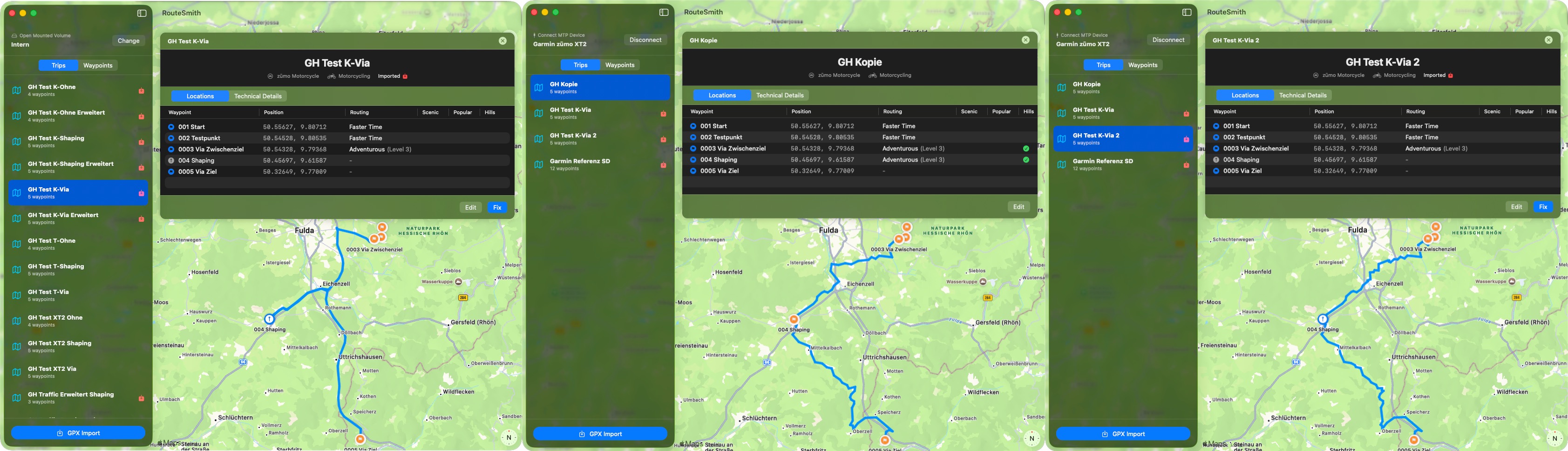
Task: Select the GH Test T-Ohne trip
Action: (78, 244)
